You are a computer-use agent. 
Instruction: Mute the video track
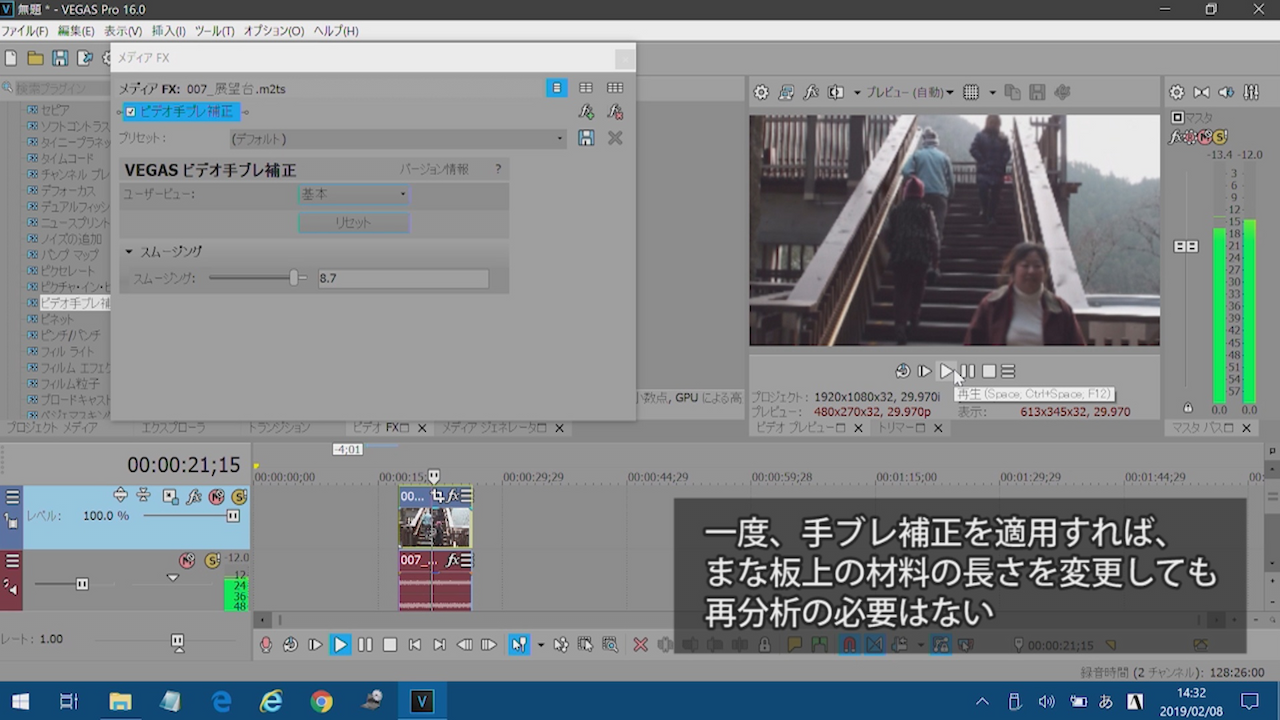[217, 497]
